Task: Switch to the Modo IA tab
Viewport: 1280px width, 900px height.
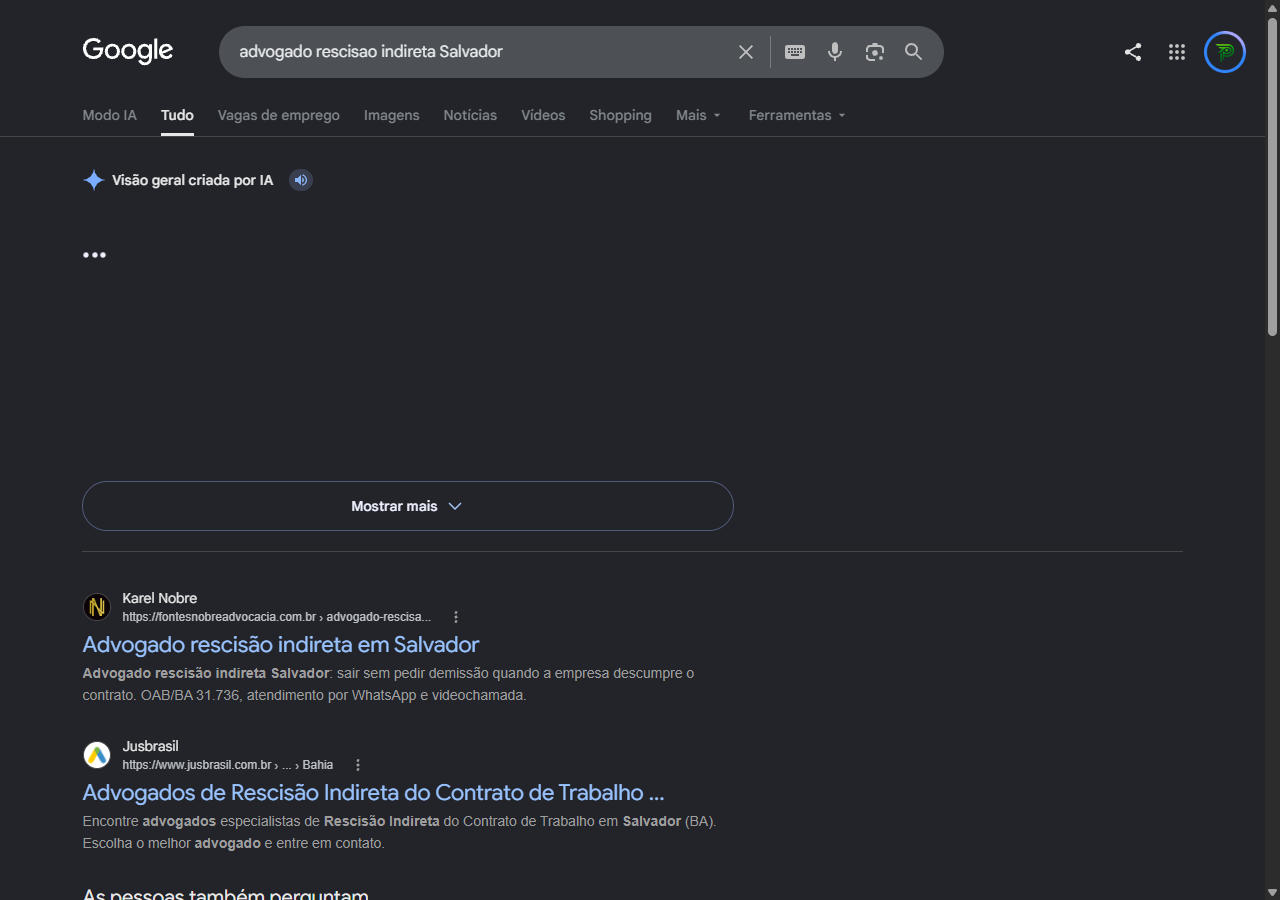Action: coord(109,115)
